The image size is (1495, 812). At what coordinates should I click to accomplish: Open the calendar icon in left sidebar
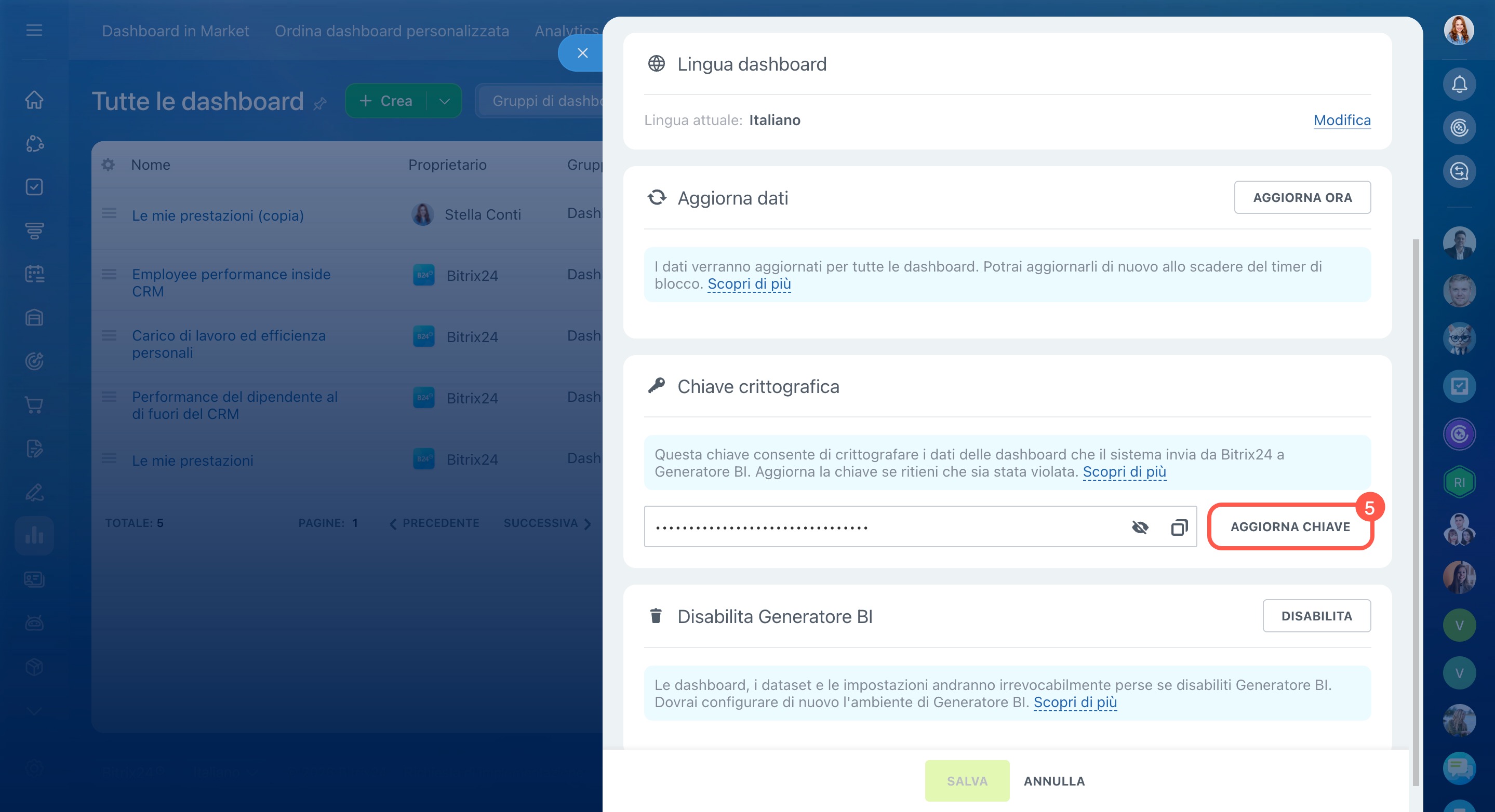tap(34, 274)
